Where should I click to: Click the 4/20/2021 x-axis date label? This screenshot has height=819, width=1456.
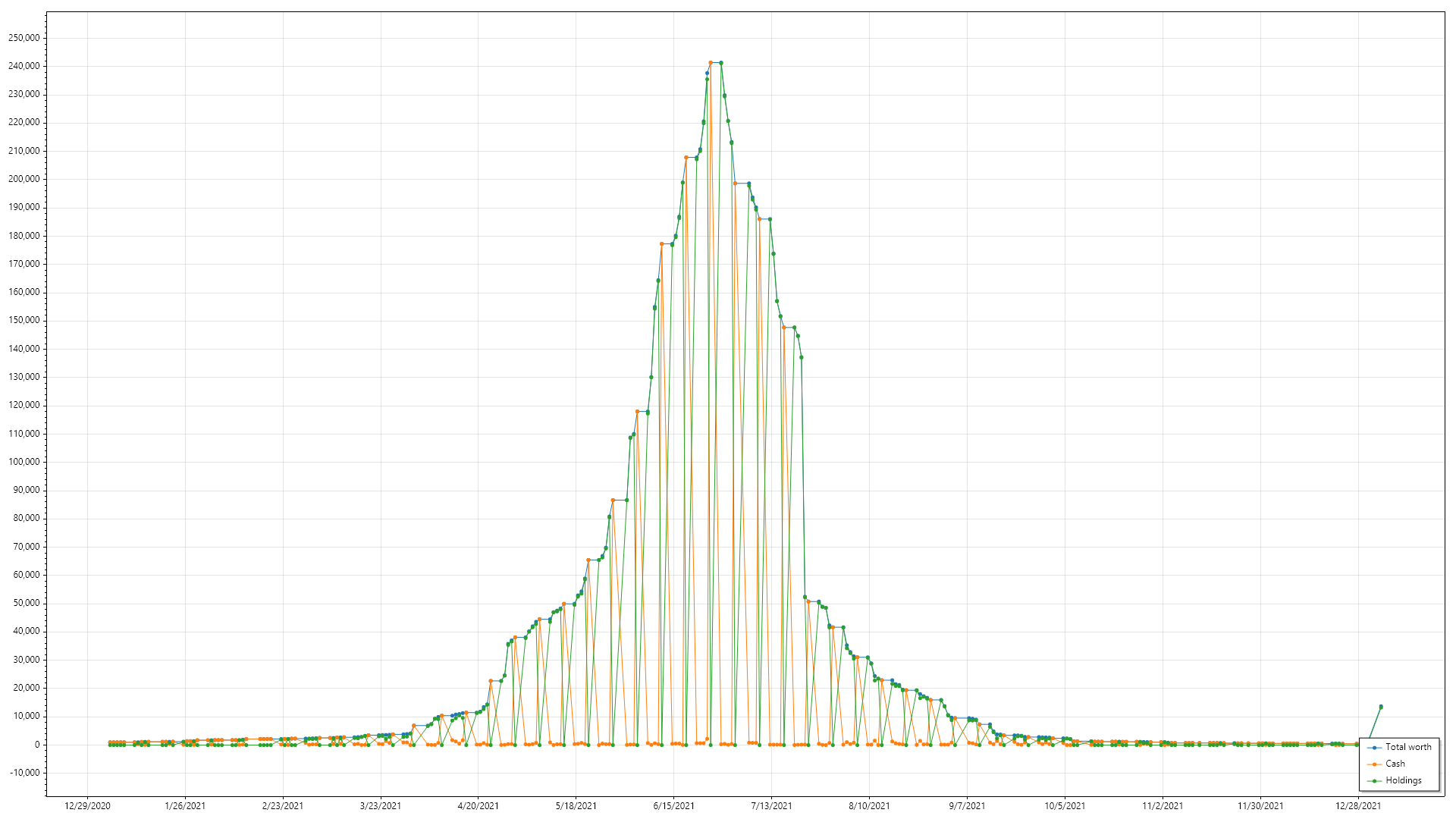[x=478, y=806]
